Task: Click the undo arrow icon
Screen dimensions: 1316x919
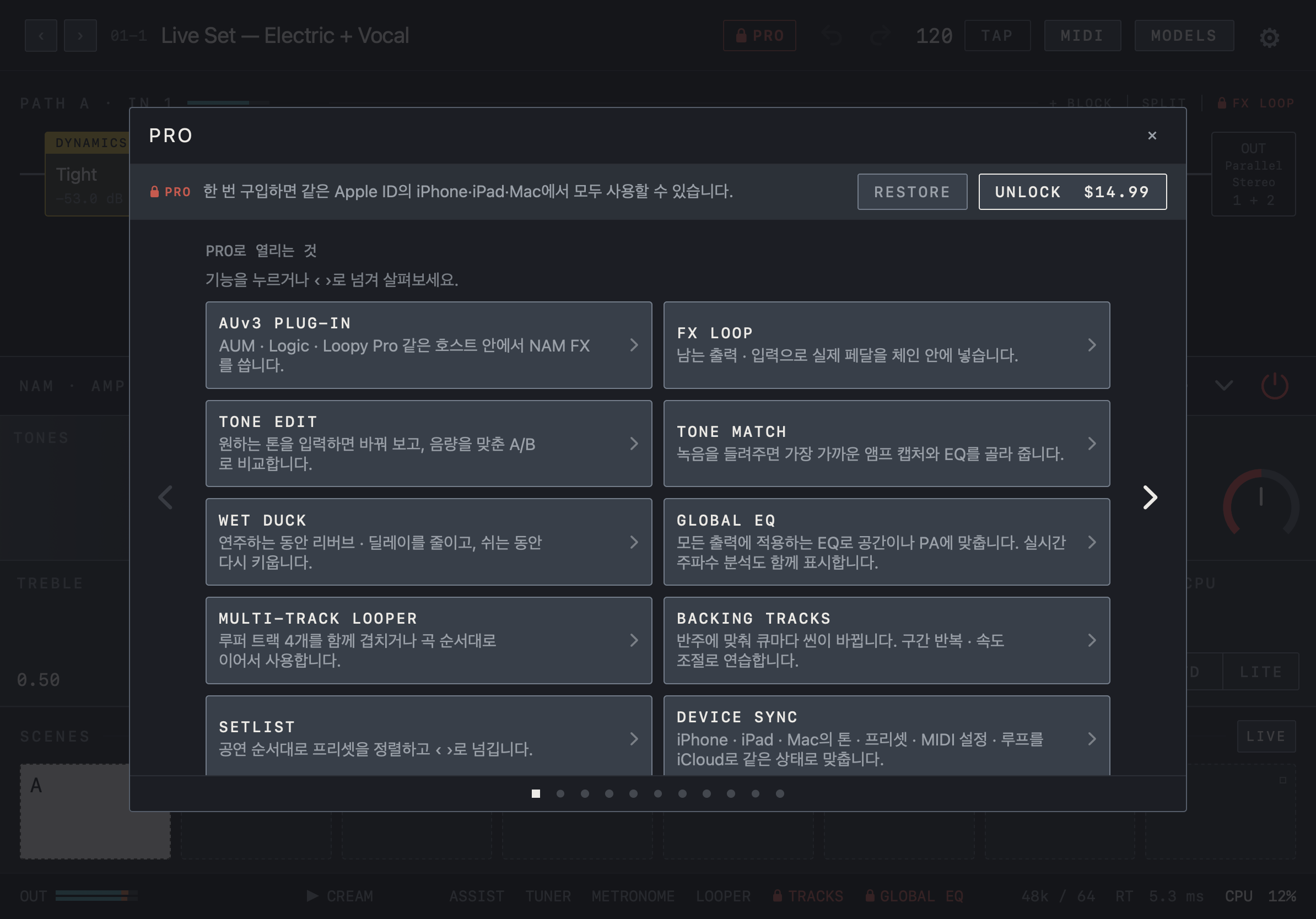Action: coord(832,35)
